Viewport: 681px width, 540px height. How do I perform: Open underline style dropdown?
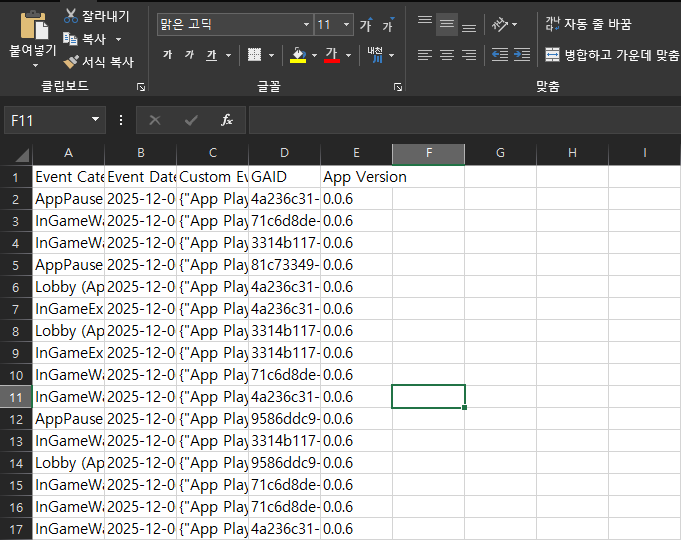228,55
